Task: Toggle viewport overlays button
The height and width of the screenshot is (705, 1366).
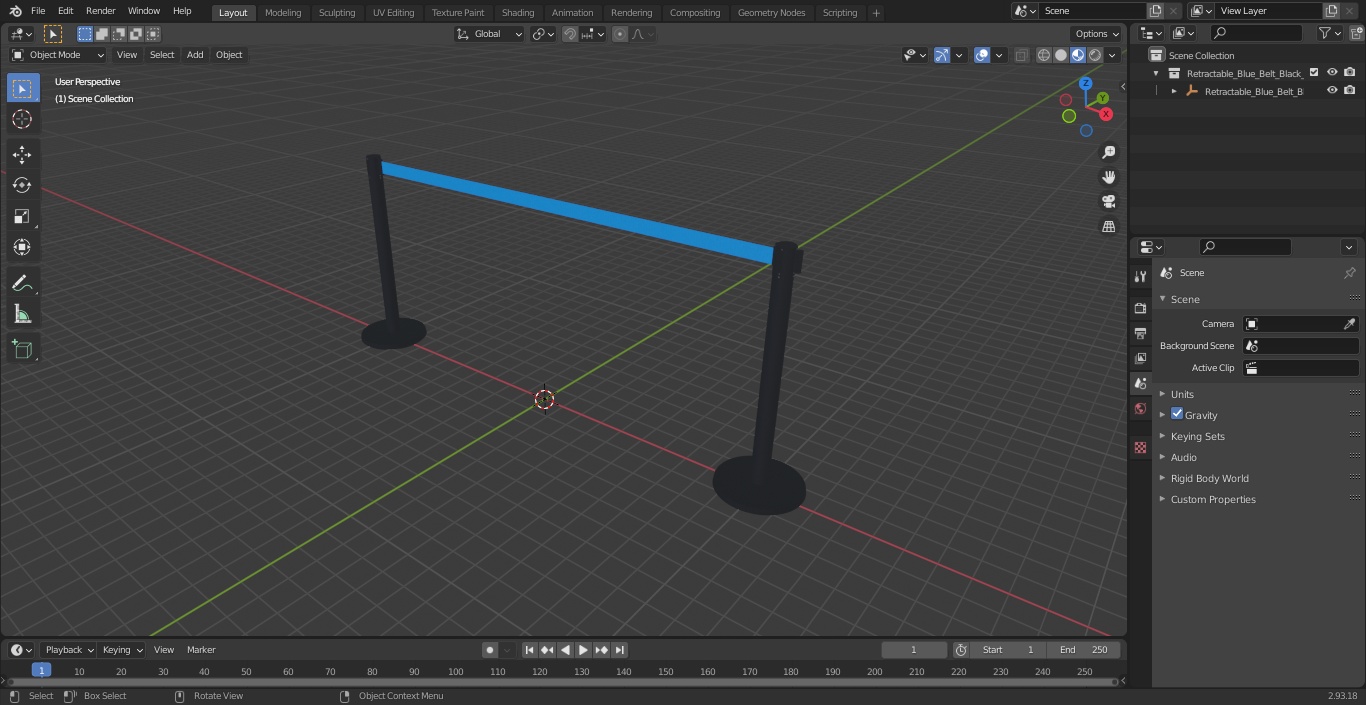Action: click(x=982, y=55)
